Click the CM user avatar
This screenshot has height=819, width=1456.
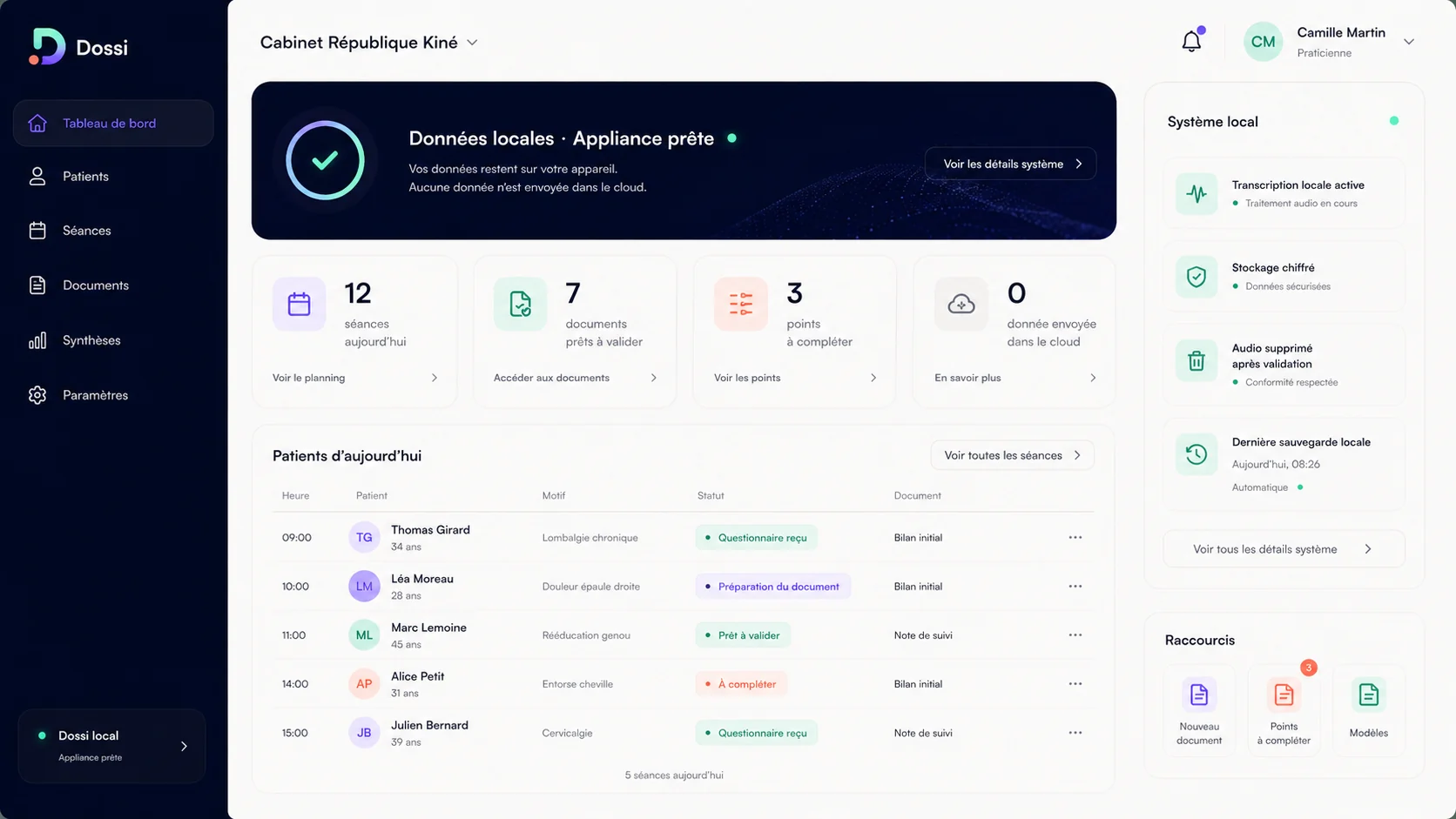(x=1263, y=42)
